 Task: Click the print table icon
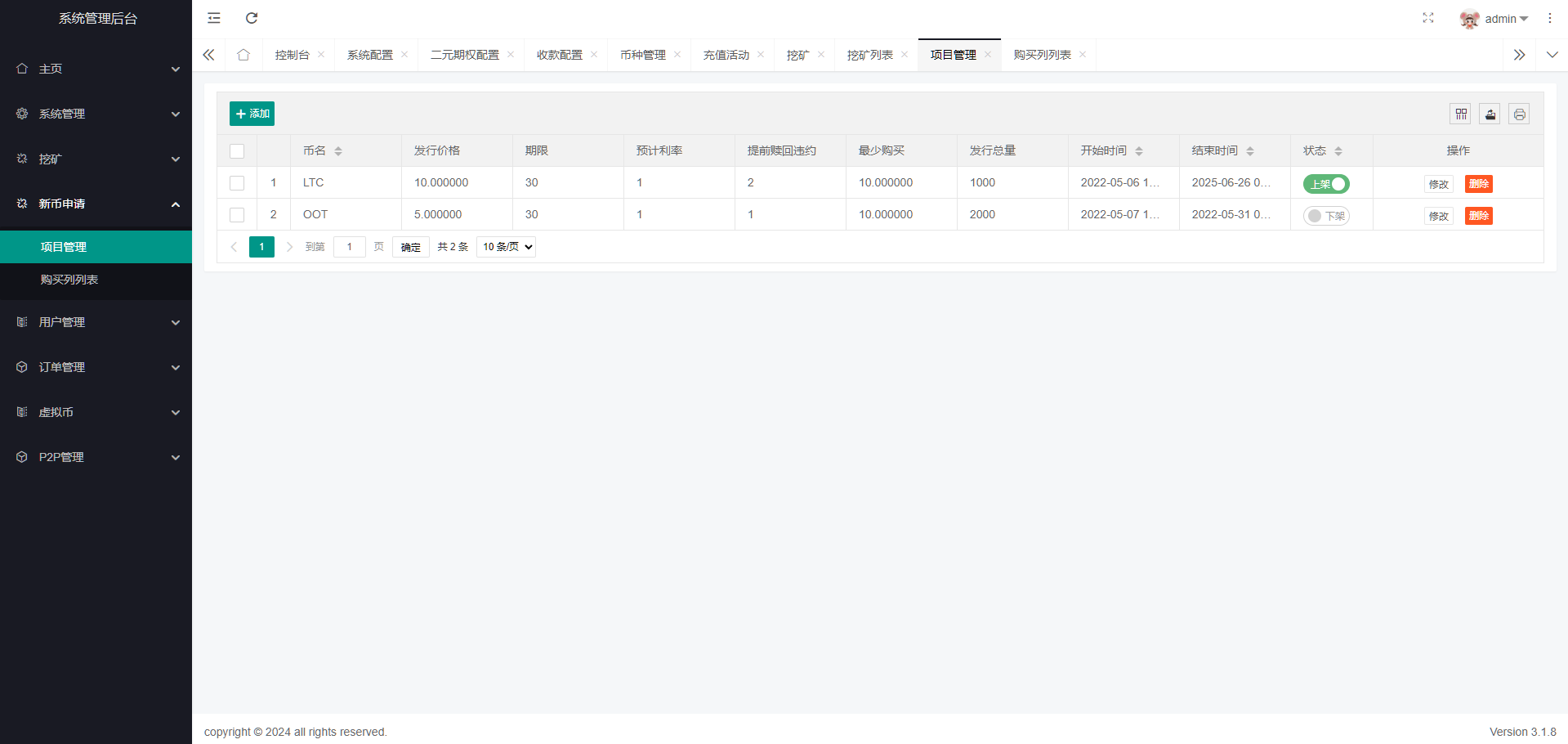pyautogui.click(x=1519, y=114)
